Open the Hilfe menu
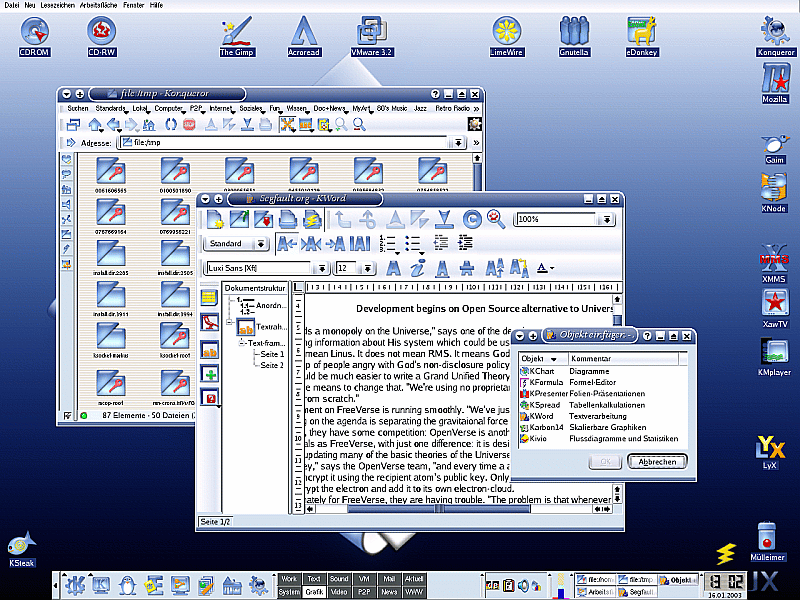 (157, 5)
